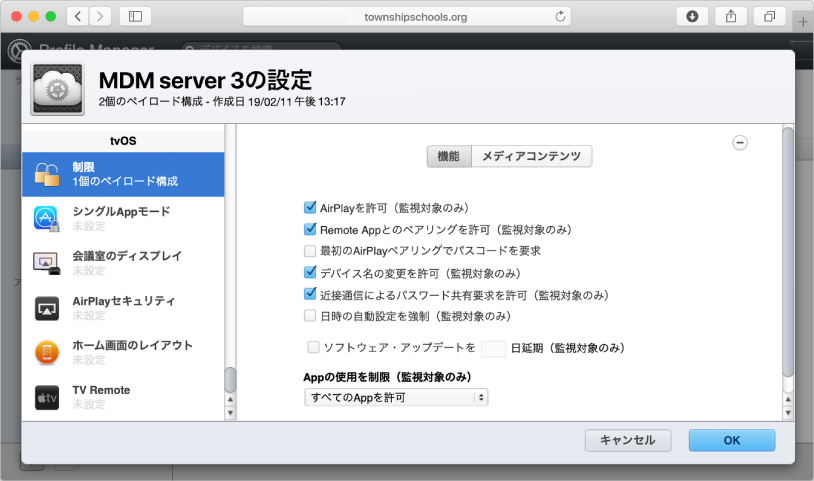Image resolution: width=814 pixels, height=481 pixels.
Task: Click the settings pane scrollbar thumb
Action: (788, 252)
